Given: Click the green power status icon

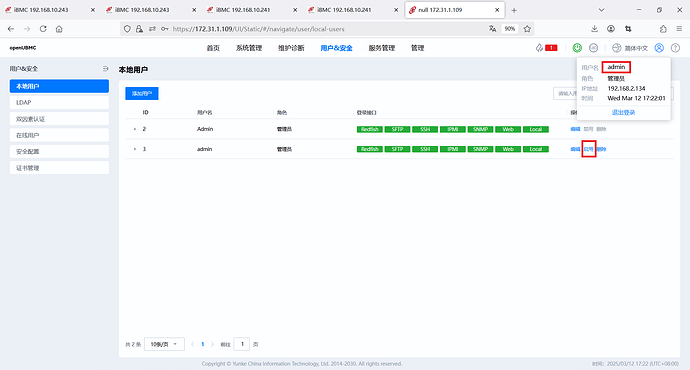Looking at the screenshot, I should [x=577, y=48].
